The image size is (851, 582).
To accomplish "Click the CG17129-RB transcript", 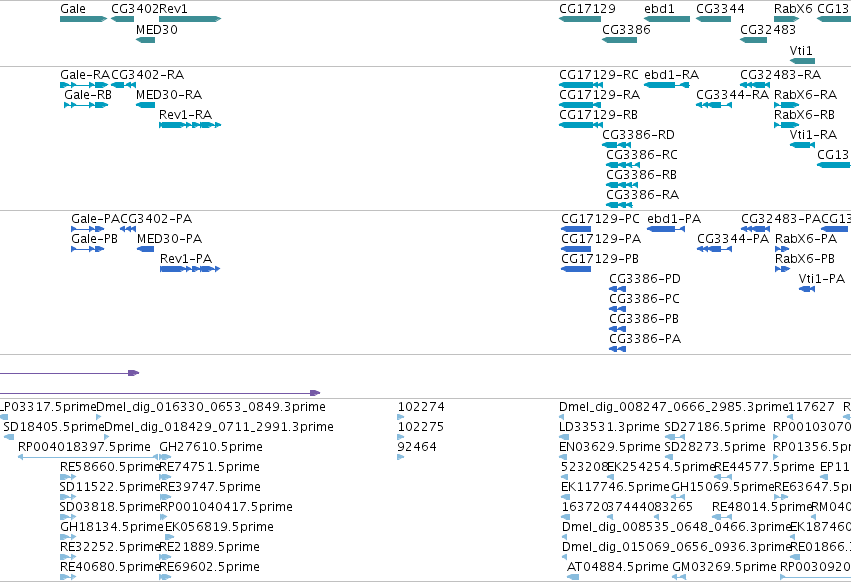I will pyautogui.click(x=580, y=125).
